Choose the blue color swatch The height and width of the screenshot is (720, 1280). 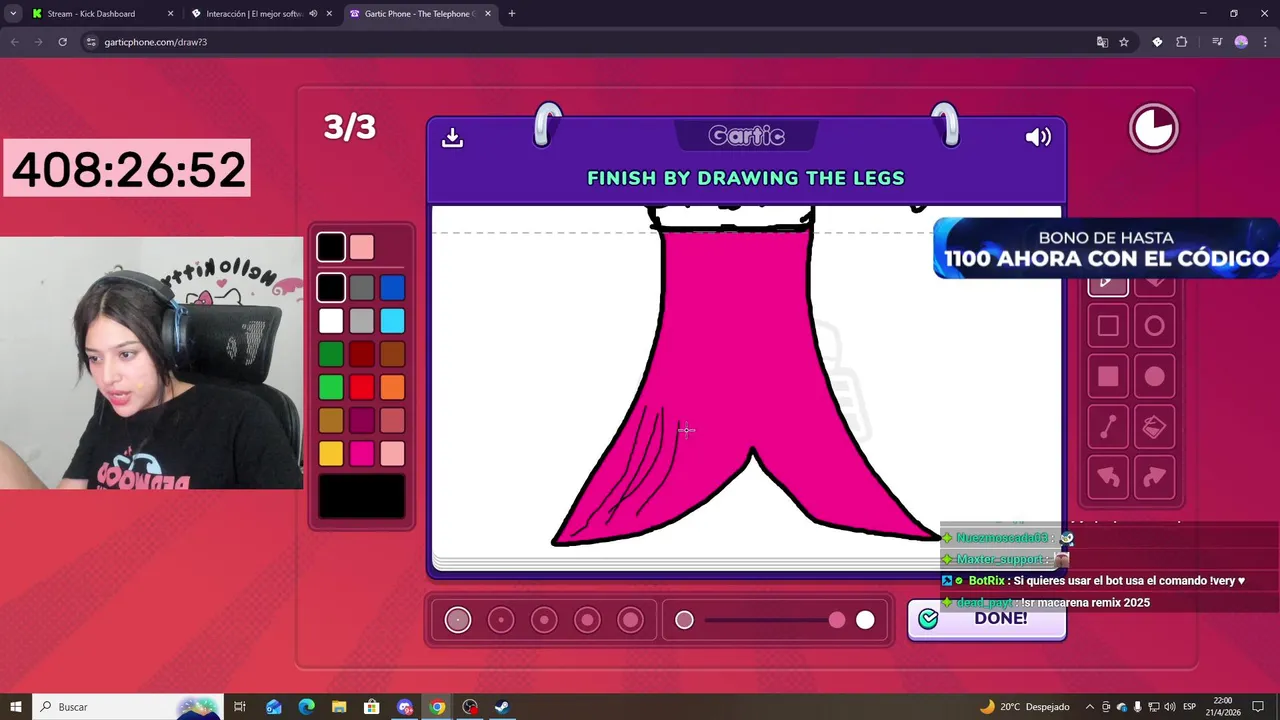tap(392, 288)
